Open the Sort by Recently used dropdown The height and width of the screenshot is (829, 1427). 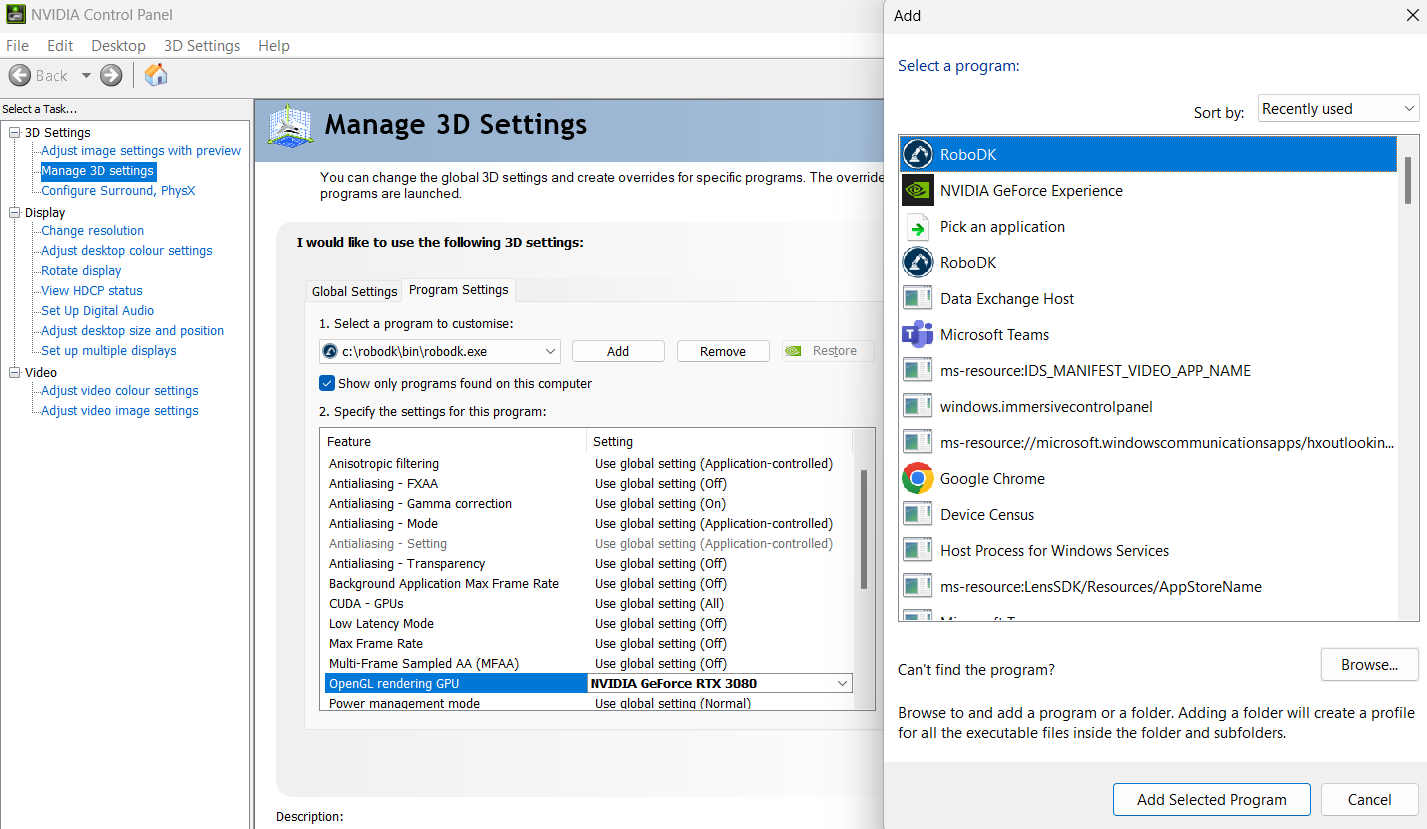click(1338, 109)
